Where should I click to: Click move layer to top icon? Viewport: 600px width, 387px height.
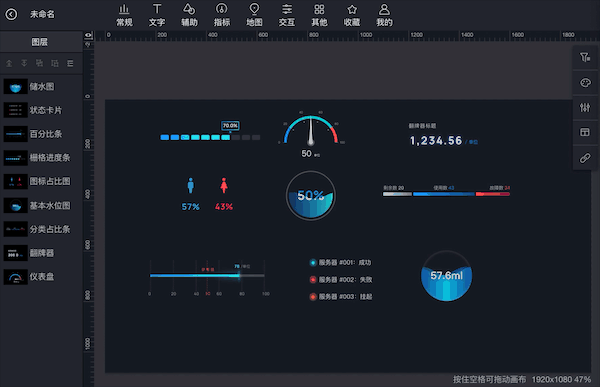9,63
